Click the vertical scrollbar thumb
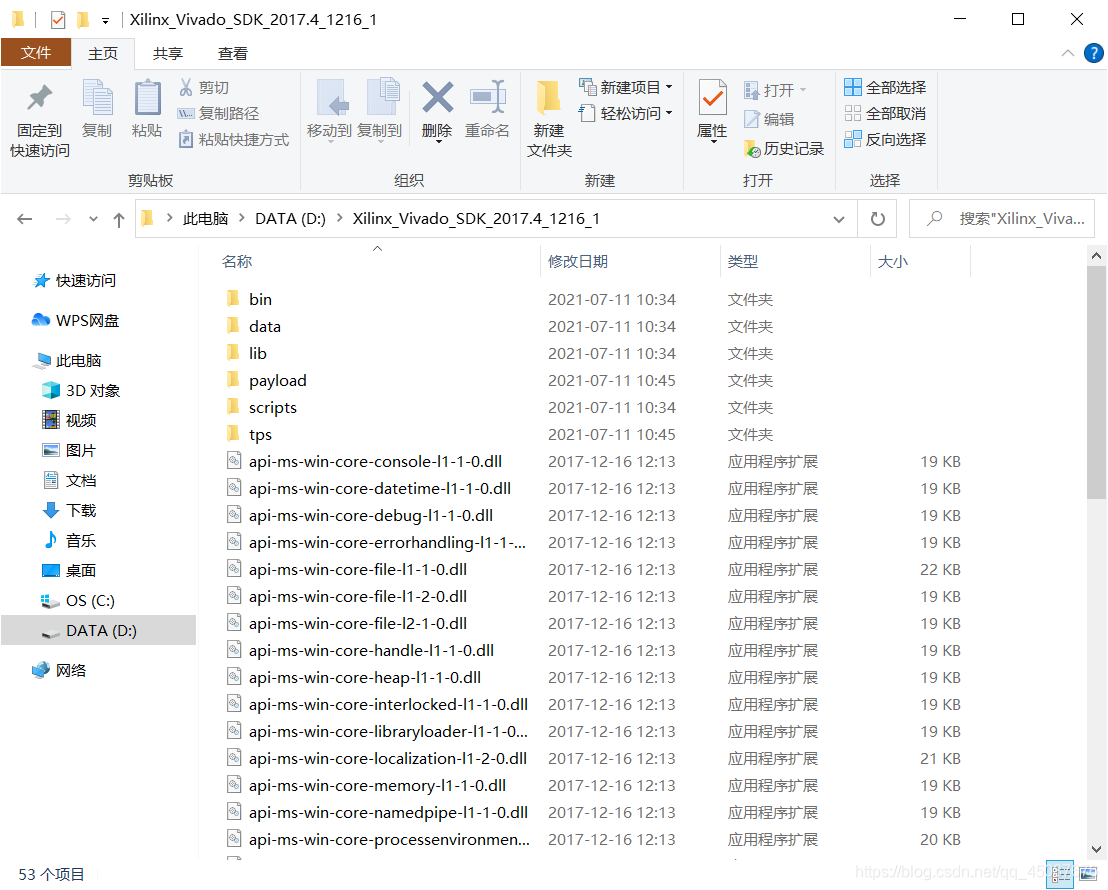 coord(1097,382)
